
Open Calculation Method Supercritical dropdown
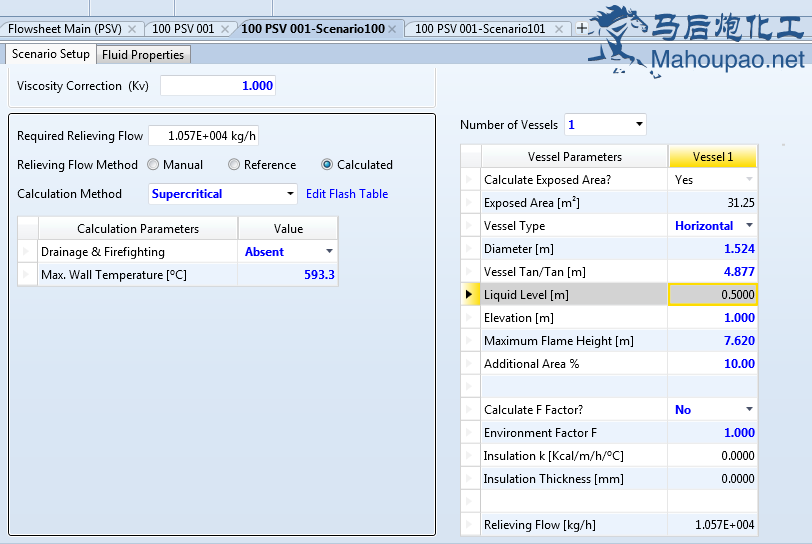[290, 194]
